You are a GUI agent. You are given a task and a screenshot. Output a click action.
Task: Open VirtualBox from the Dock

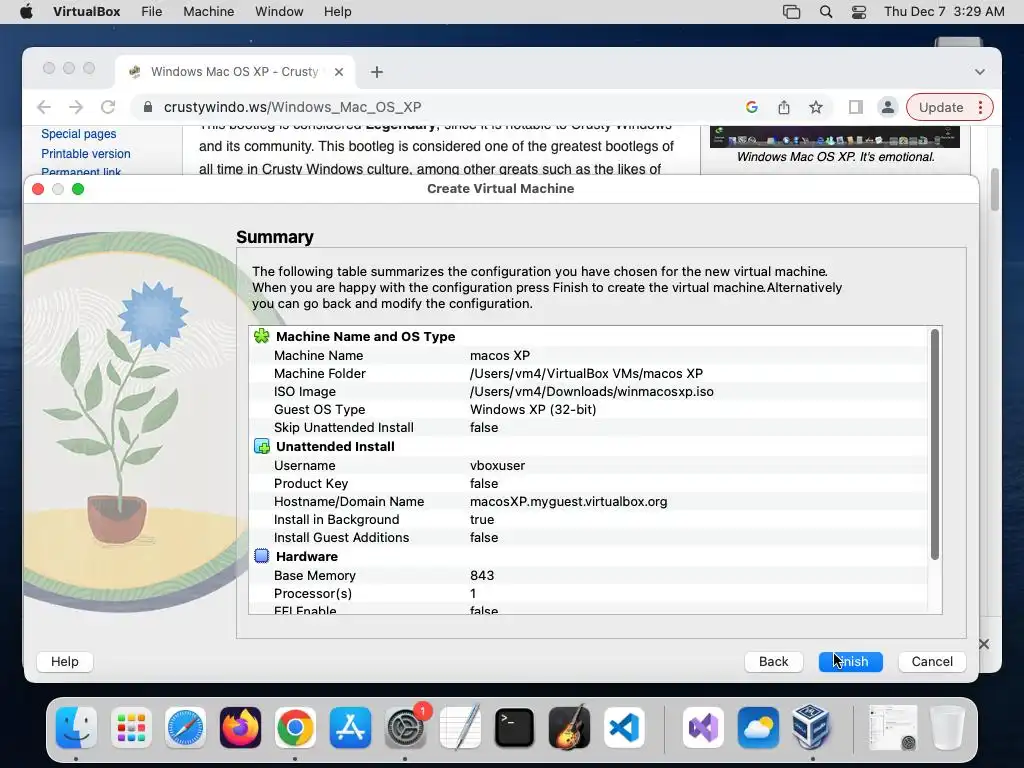click(x=812, y=728)
